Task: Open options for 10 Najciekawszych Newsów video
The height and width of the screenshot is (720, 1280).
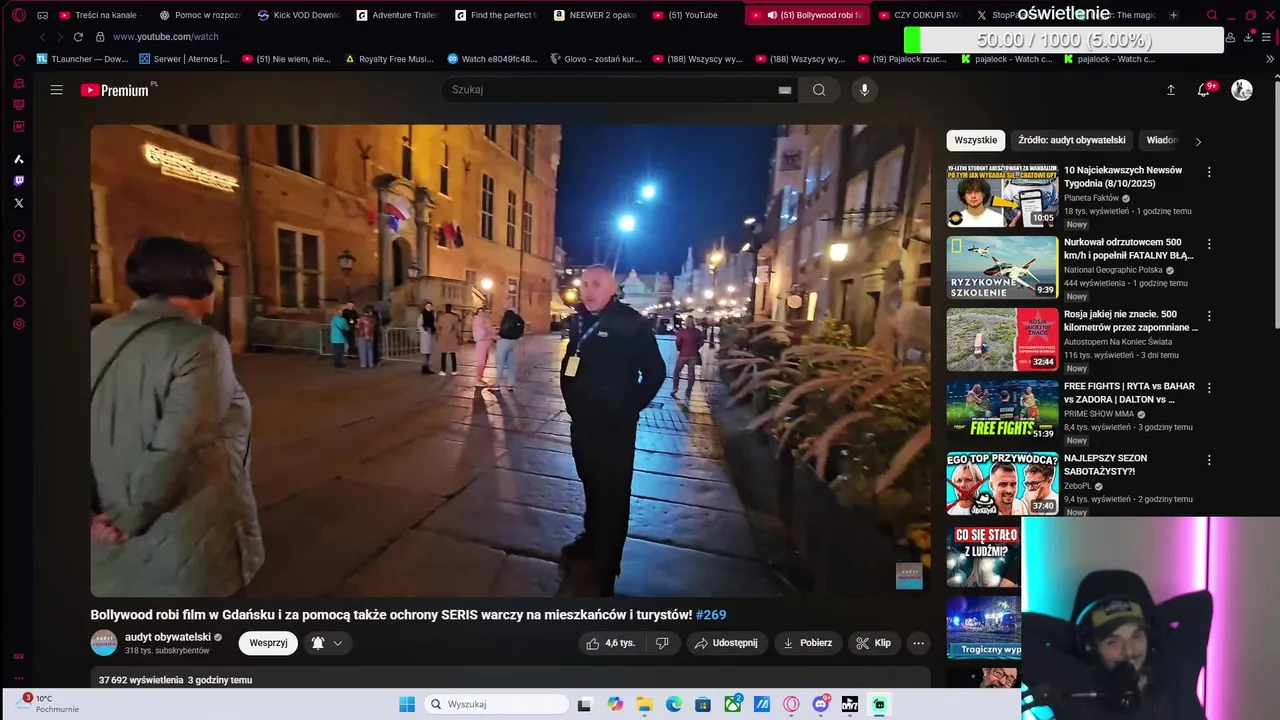Action: point(1209,172)
